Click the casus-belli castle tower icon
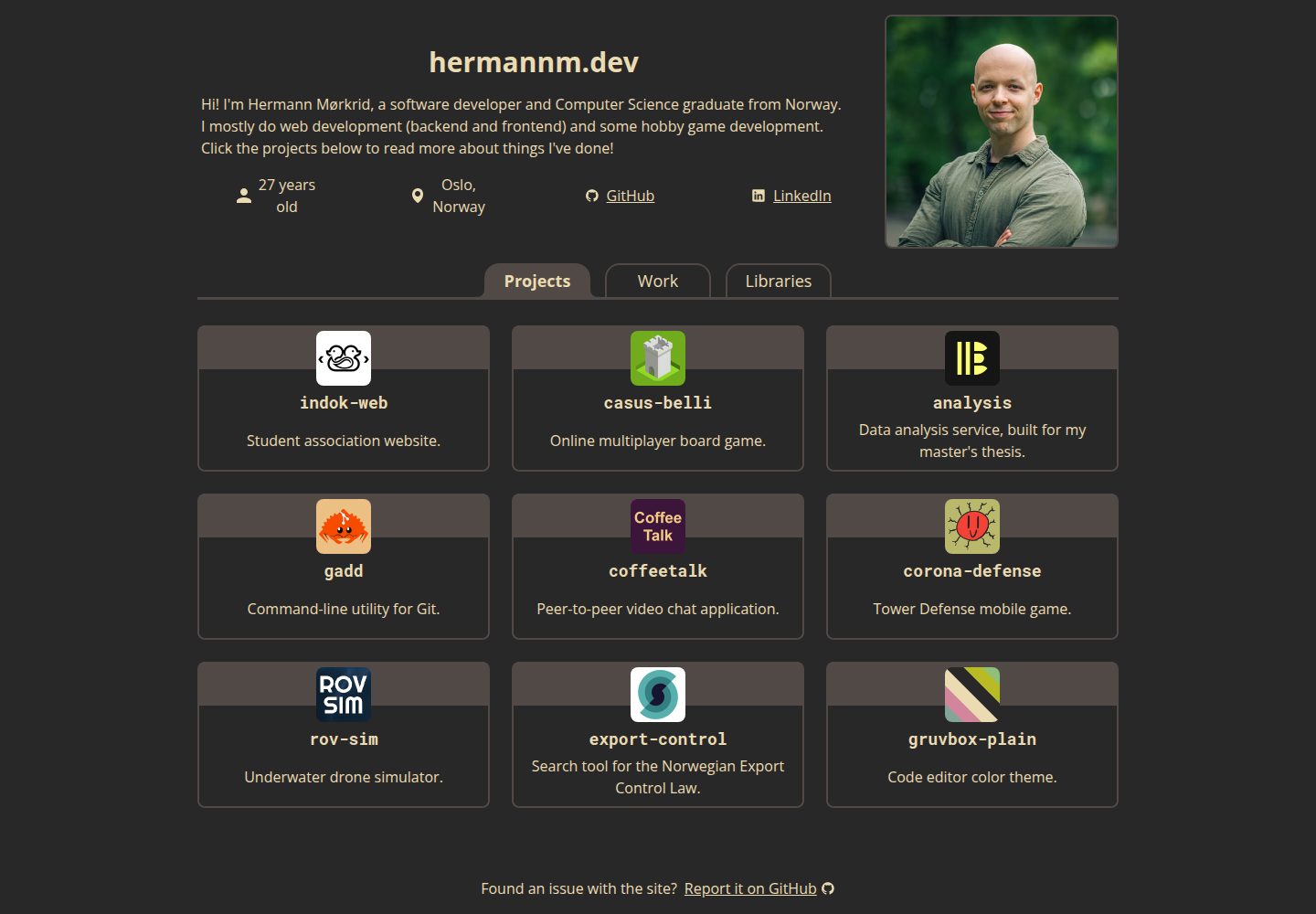Screen dimensions: 1316x914 click(x=658, y=358)
